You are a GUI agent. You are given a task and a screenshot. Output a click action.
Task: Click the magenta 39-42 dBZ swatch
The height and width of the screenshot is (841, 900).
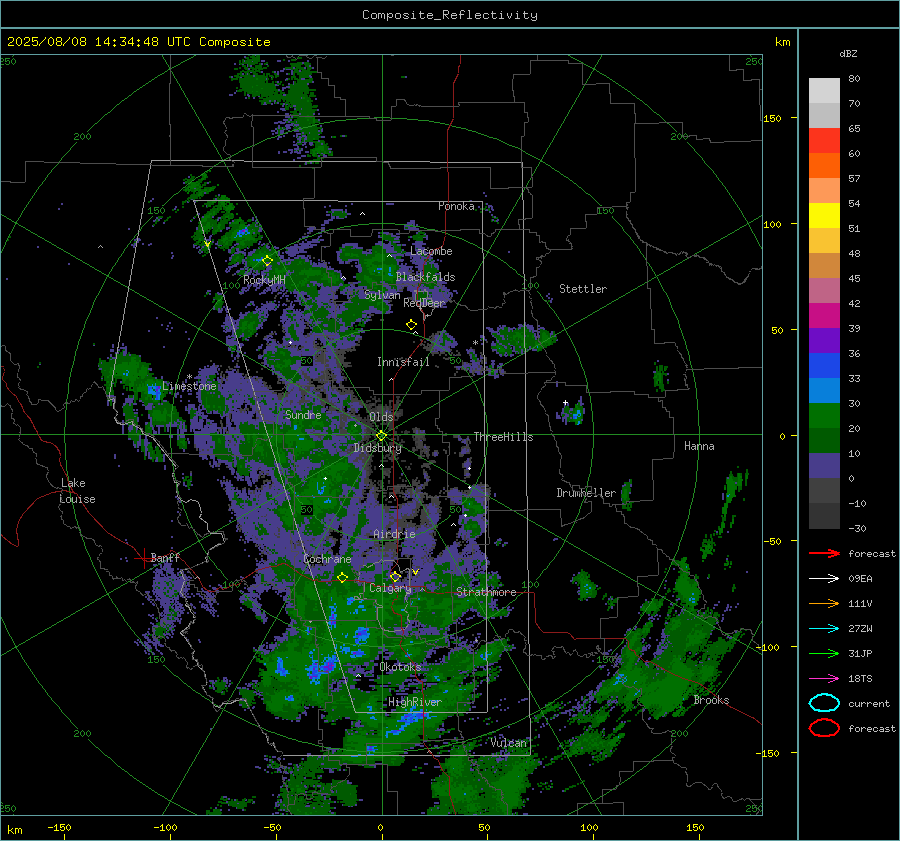coord(824,316)
